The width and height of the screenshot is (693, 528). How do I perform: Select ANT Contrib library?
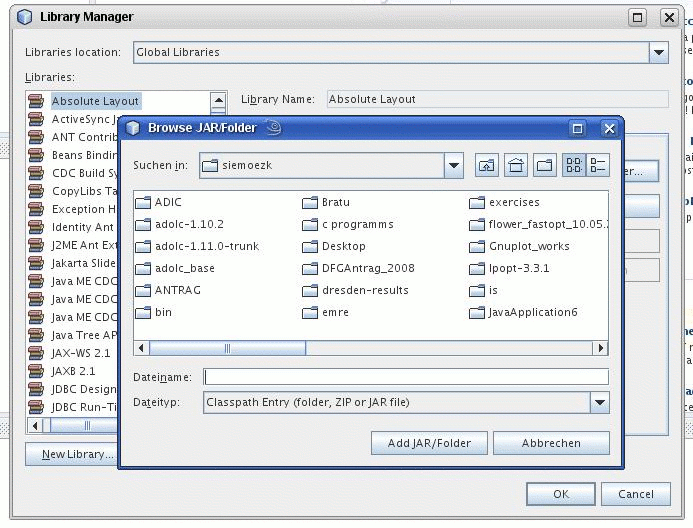point(73,137)
